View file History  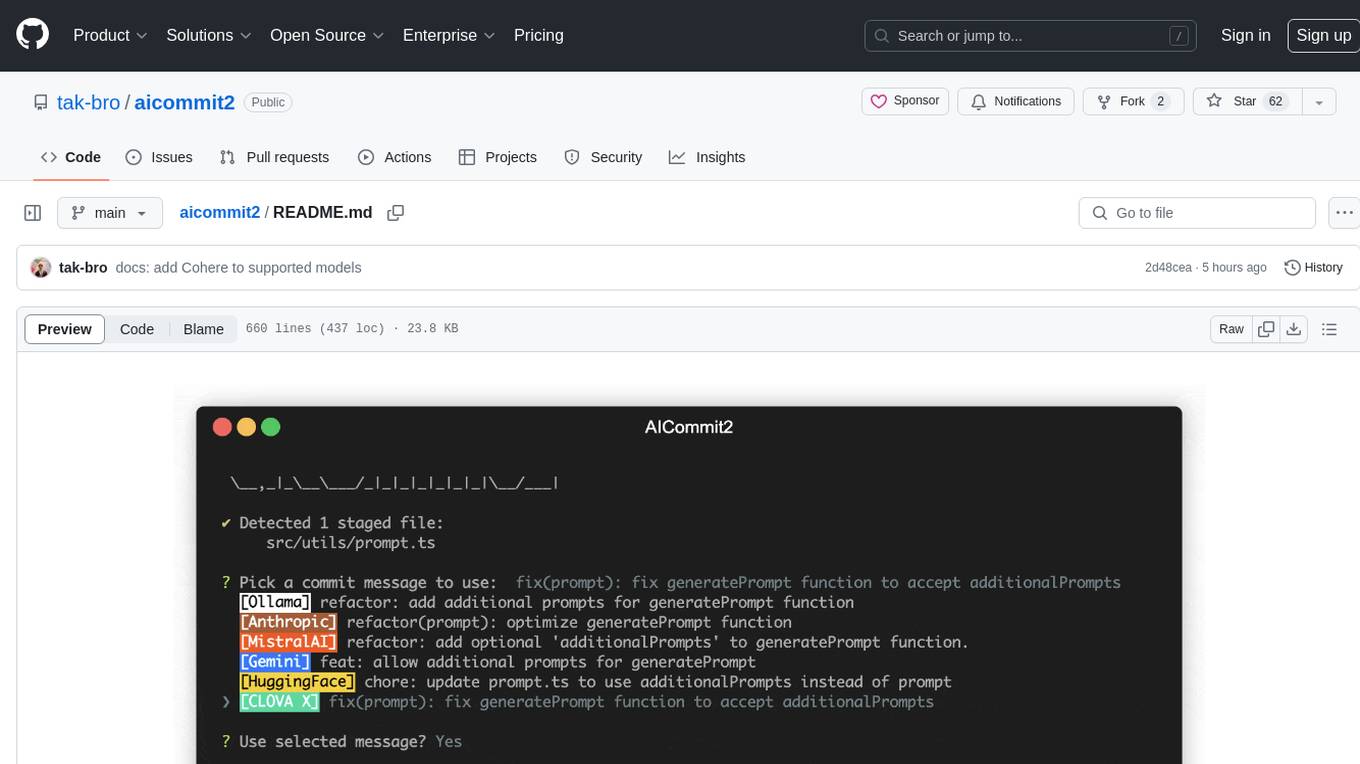point(1313,267)
